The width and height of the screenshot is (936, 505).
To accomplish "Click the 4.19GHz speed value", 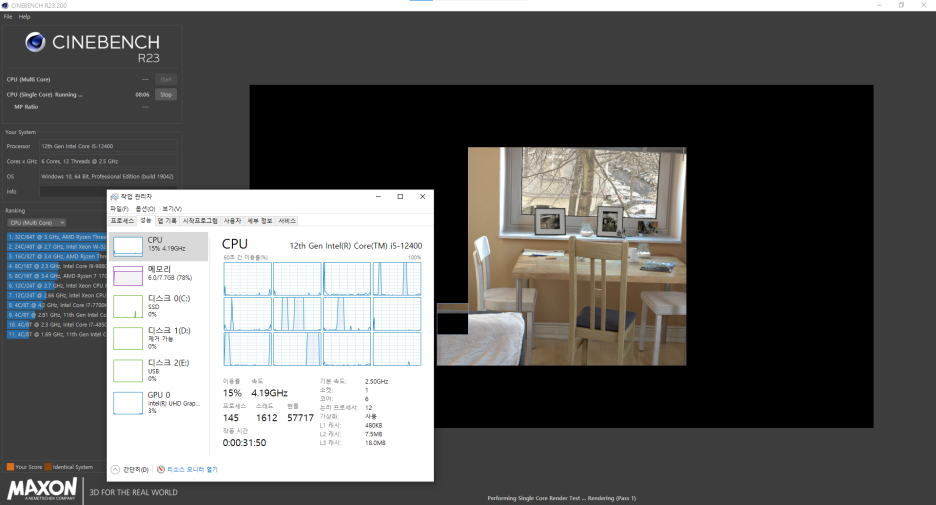I will pos(269,393).
